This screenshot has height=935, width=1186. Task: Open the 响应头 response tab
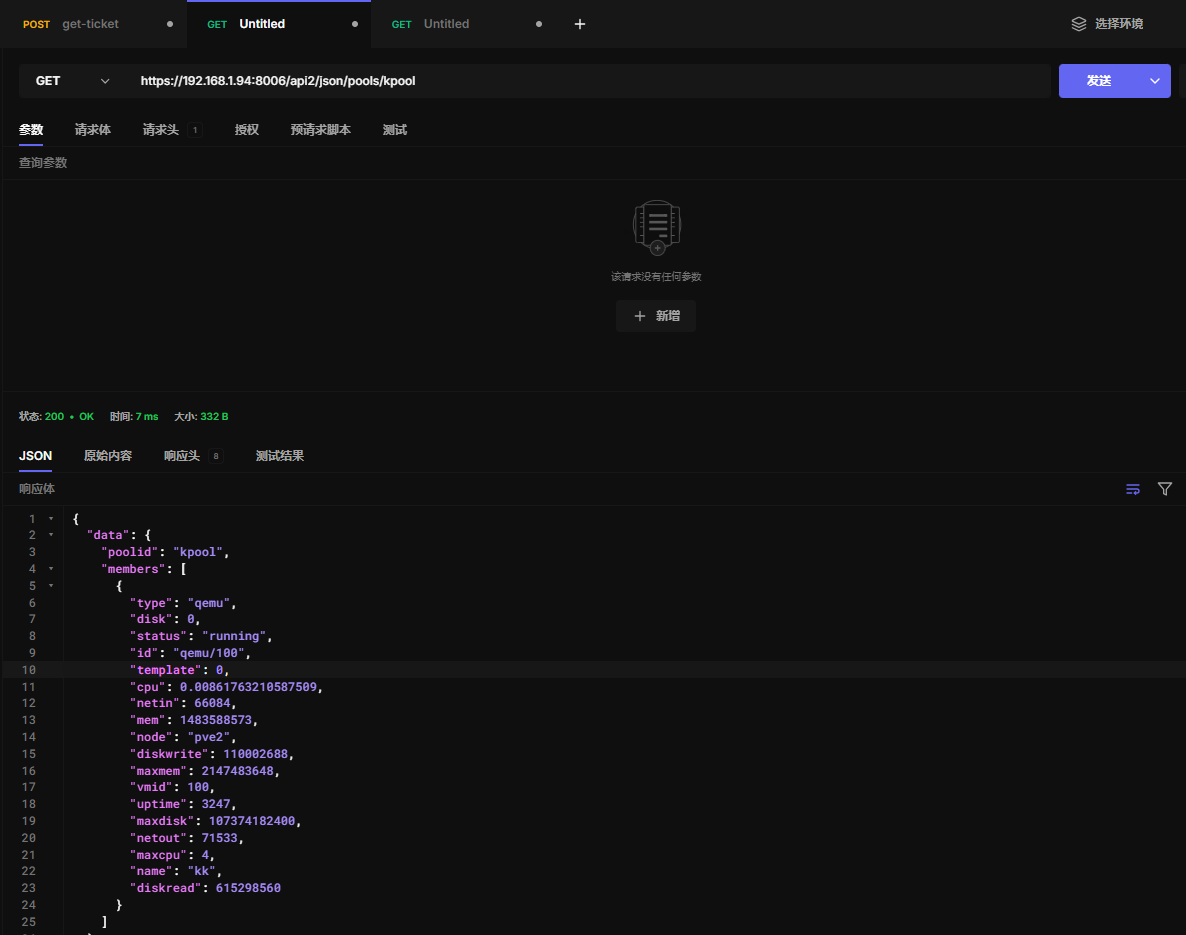182,456
